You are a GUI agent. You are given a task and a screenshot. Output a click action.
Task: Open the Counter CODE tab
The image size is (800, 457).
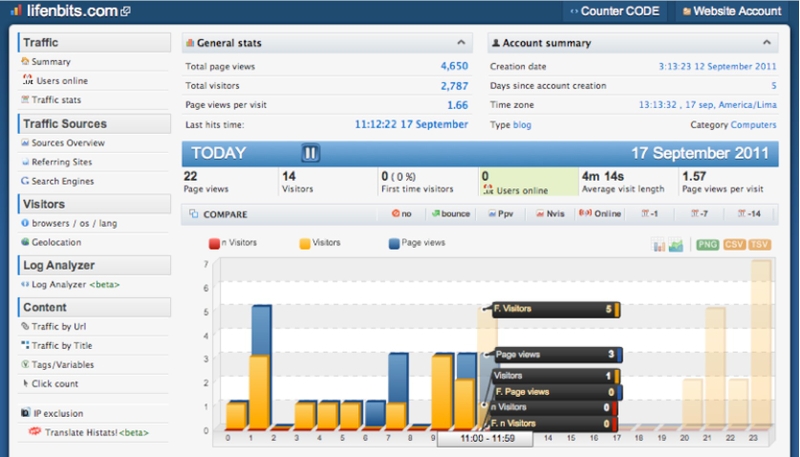[615, 11]
